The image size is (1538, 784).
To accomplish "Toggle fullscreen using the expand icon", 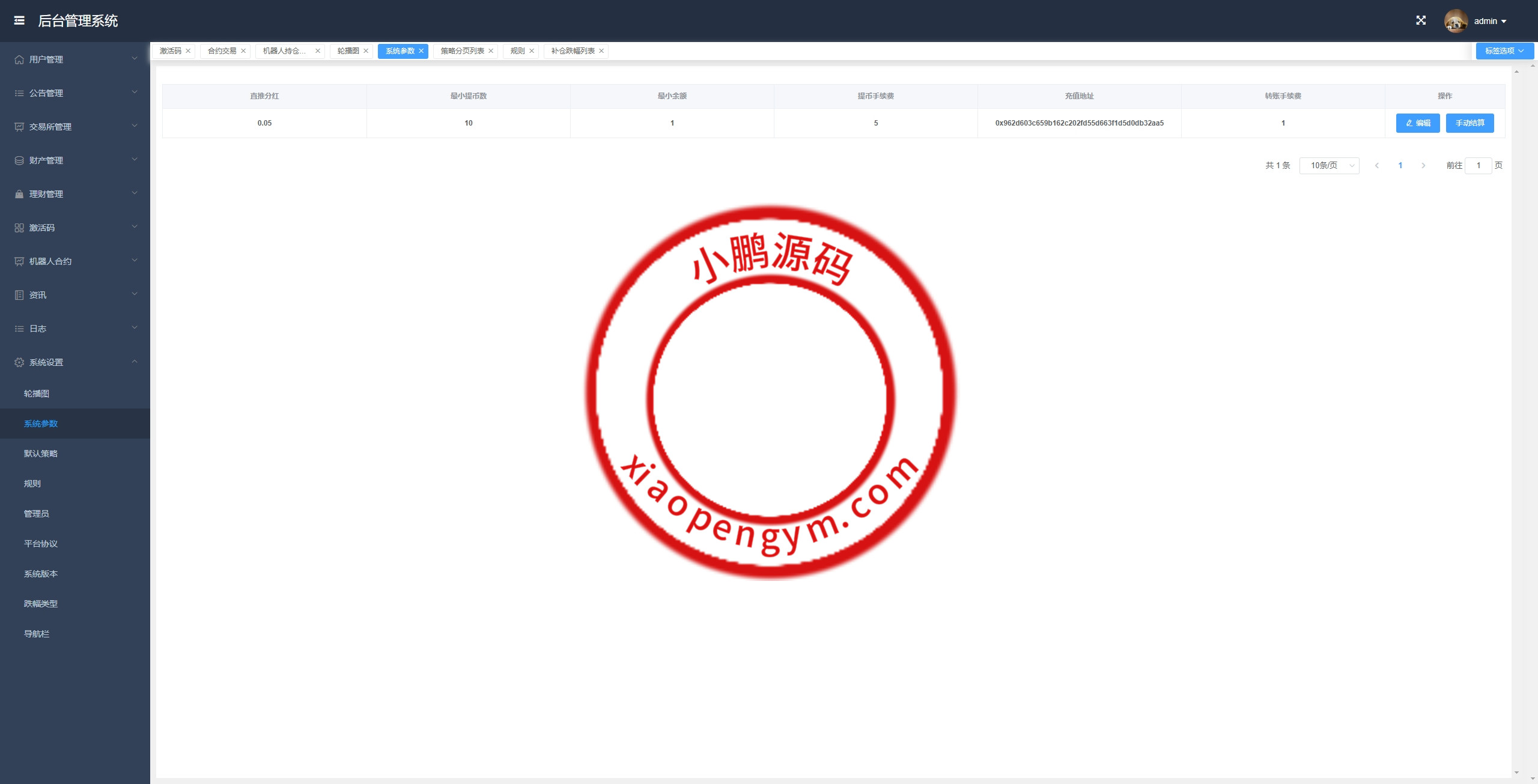I will click(x=1421, y=20).
